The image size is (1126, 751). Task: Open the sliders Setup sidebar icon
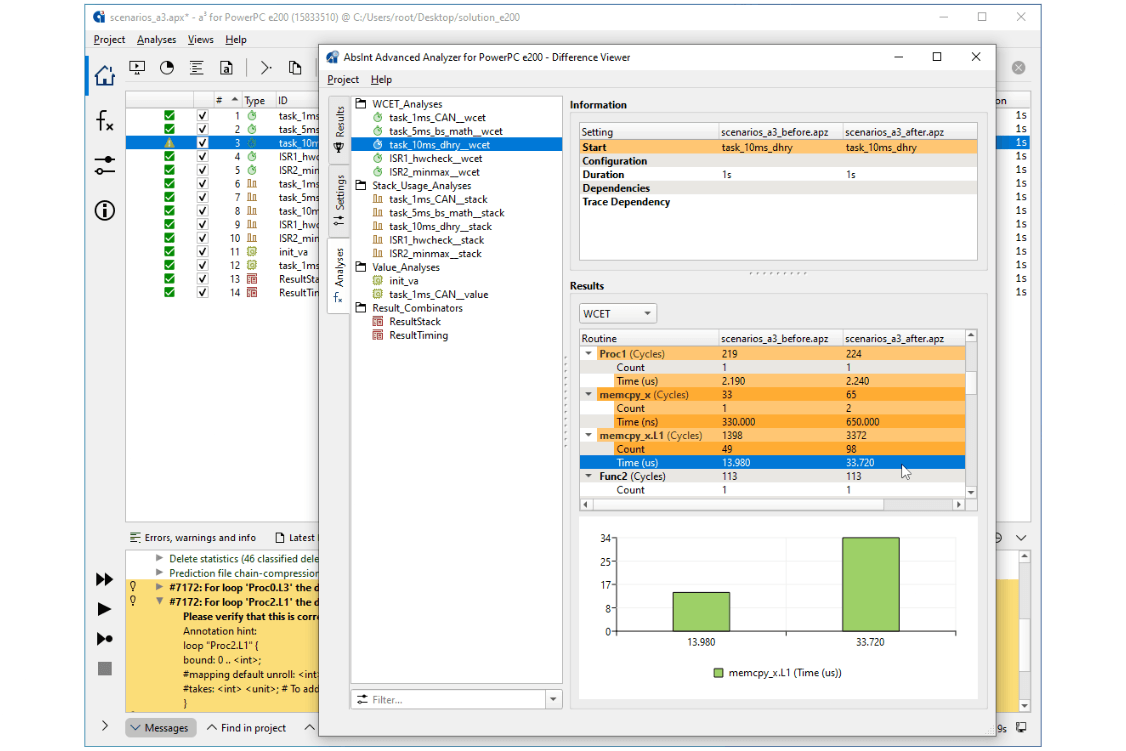click(105, 166)
